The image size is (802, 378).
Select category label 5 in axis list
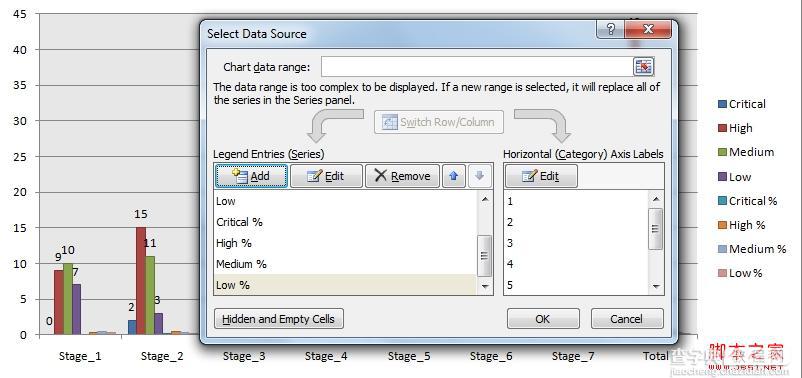click(x=576, y=285)
